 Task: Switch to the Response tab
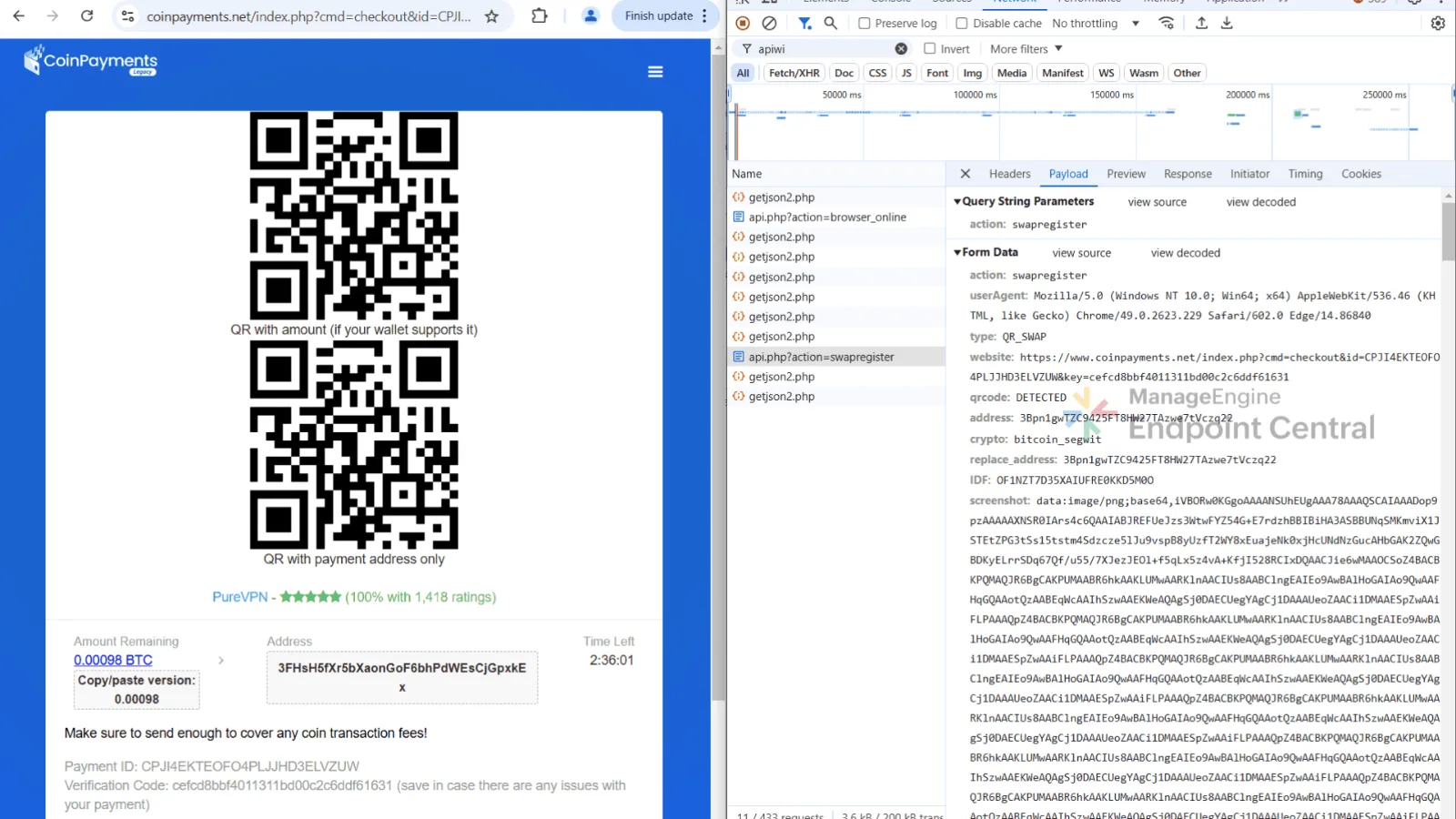click(1188, 174)
